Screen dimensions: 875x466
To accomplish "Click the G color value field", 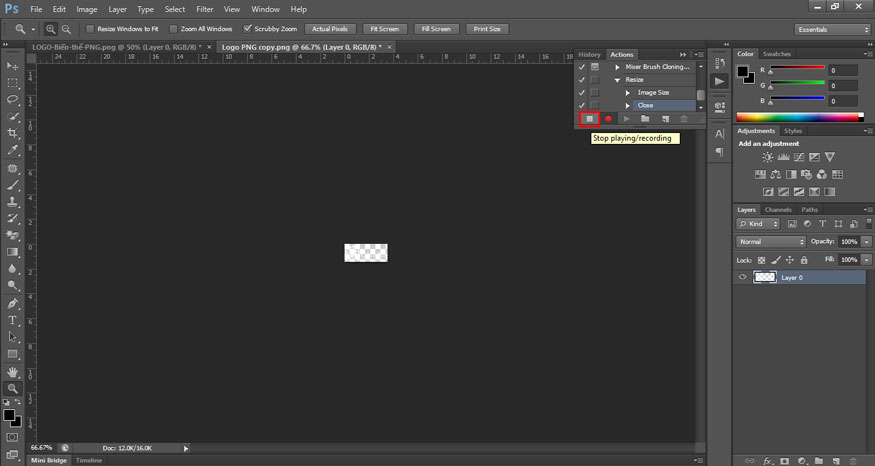I will [843, 86].
